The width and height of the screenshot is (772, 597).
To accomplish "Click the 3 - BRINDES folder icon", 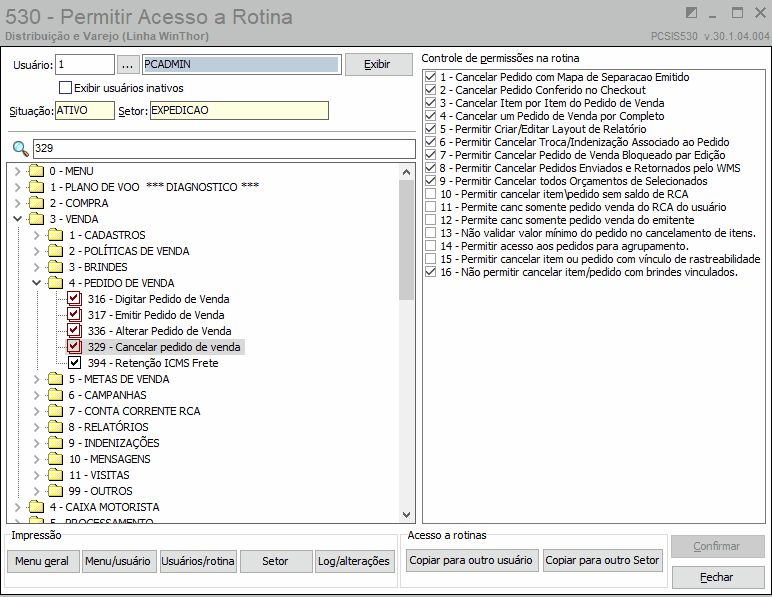I will click(x=55, y=267).
